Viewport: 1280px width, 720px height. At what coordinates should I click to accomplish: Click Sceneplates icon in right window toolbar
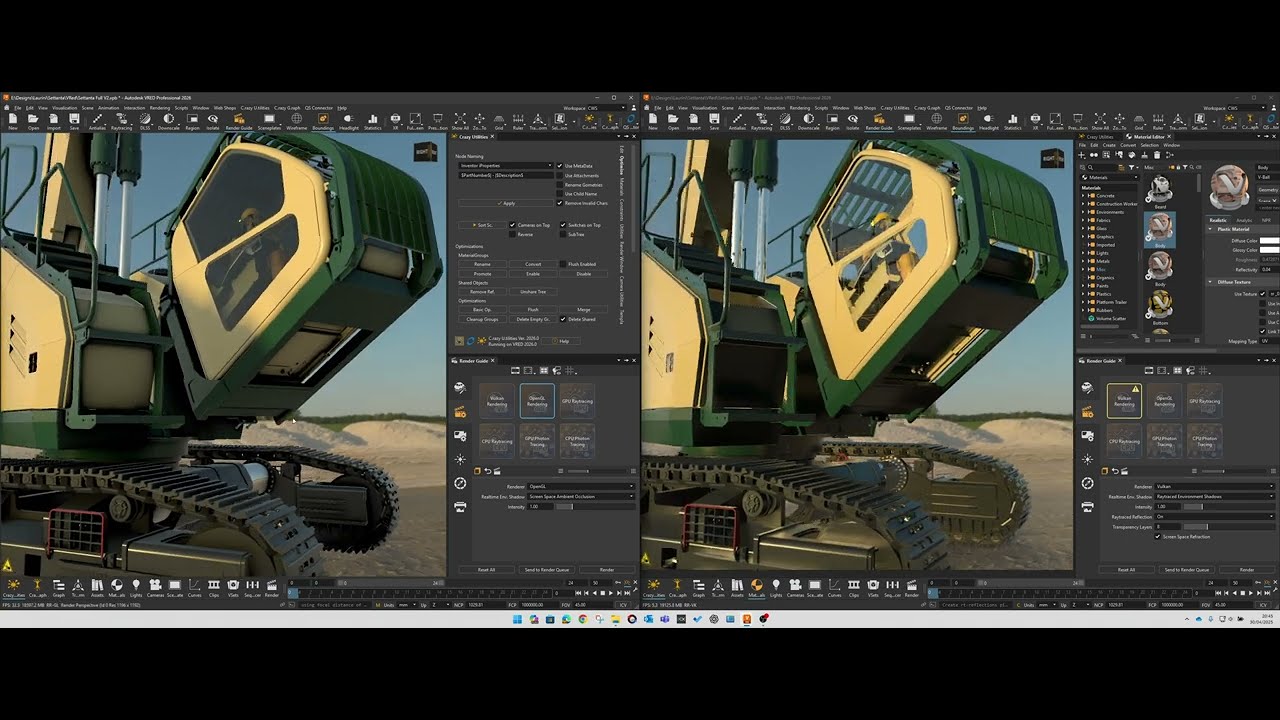point(909,121)
